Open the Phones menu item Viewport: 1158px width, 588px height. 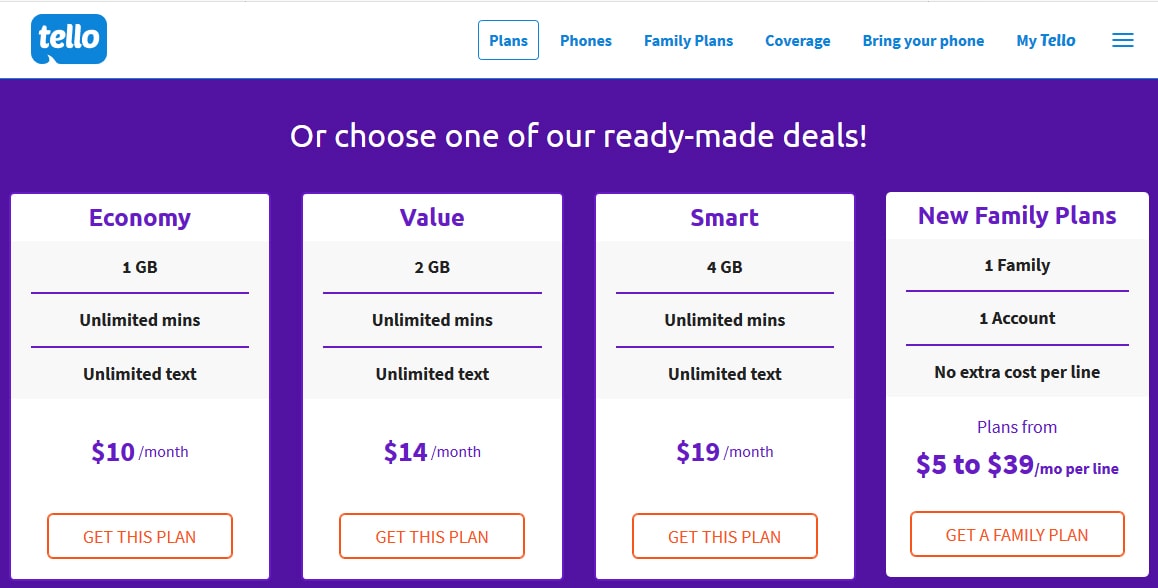tap(586, 41)
